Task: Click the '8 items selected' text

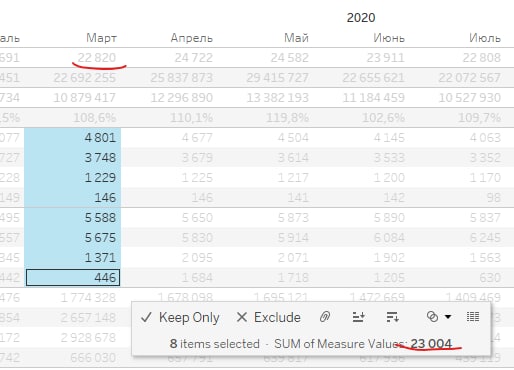Action: [215, 344]
